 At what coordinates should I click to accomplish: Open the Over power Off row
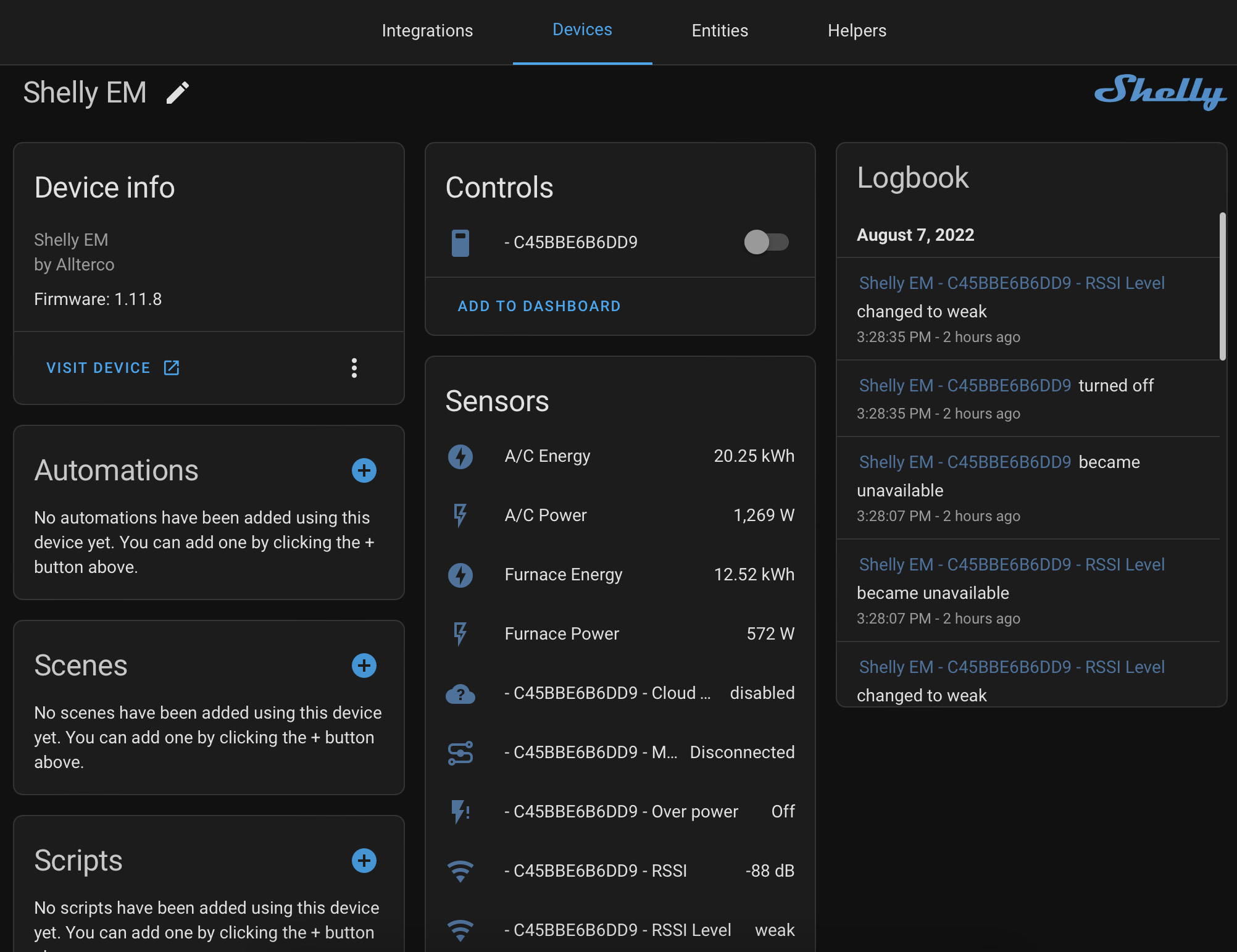pos(620,812)
